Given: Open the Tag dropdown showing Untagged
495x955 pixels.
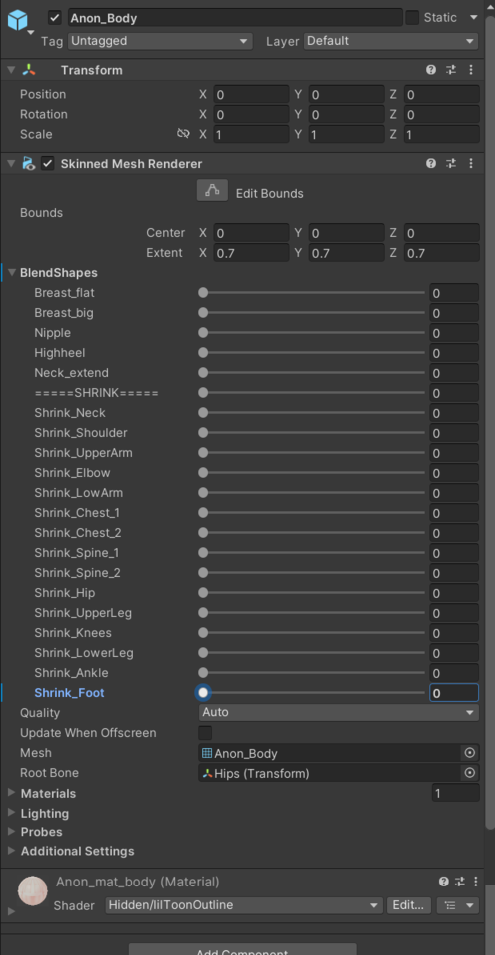Looking at the screenshot, I should pyautogui.click(x=160, y=41).
